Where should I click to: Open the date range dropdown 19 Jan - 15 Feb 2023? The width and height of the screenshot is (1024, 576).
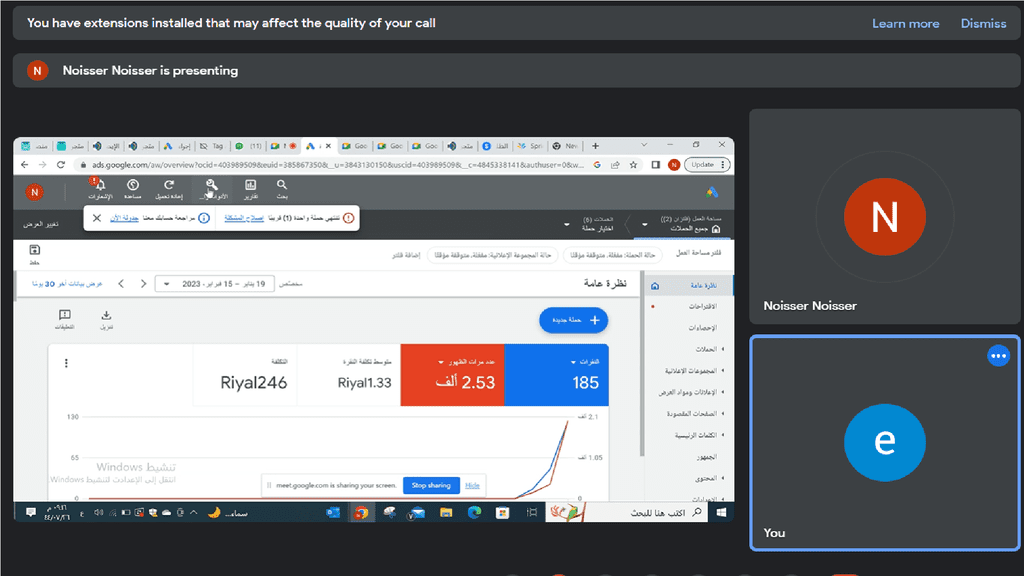click(x=214, y=284)
